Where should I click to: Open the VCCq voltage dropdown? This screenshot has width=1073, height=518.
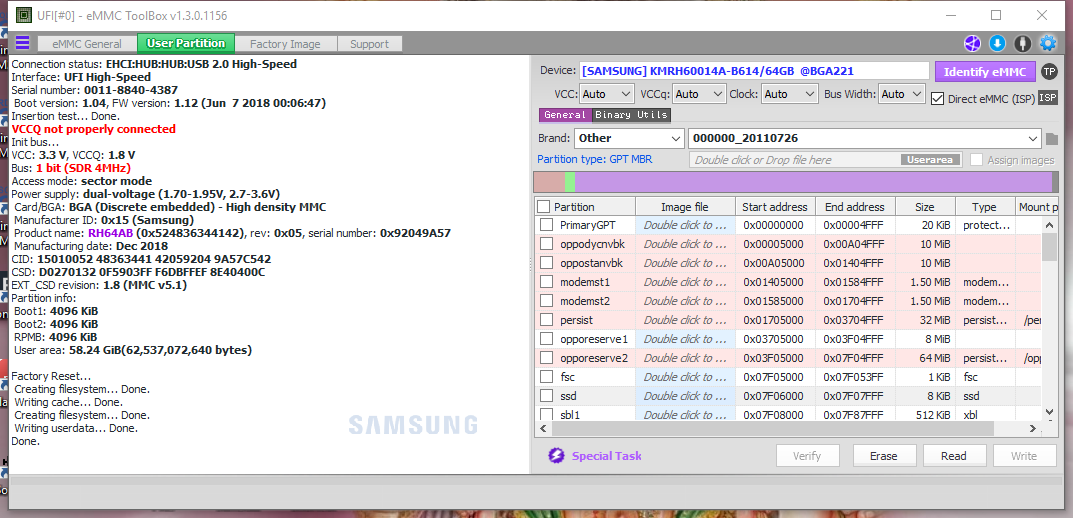click(x=699, y=94)
